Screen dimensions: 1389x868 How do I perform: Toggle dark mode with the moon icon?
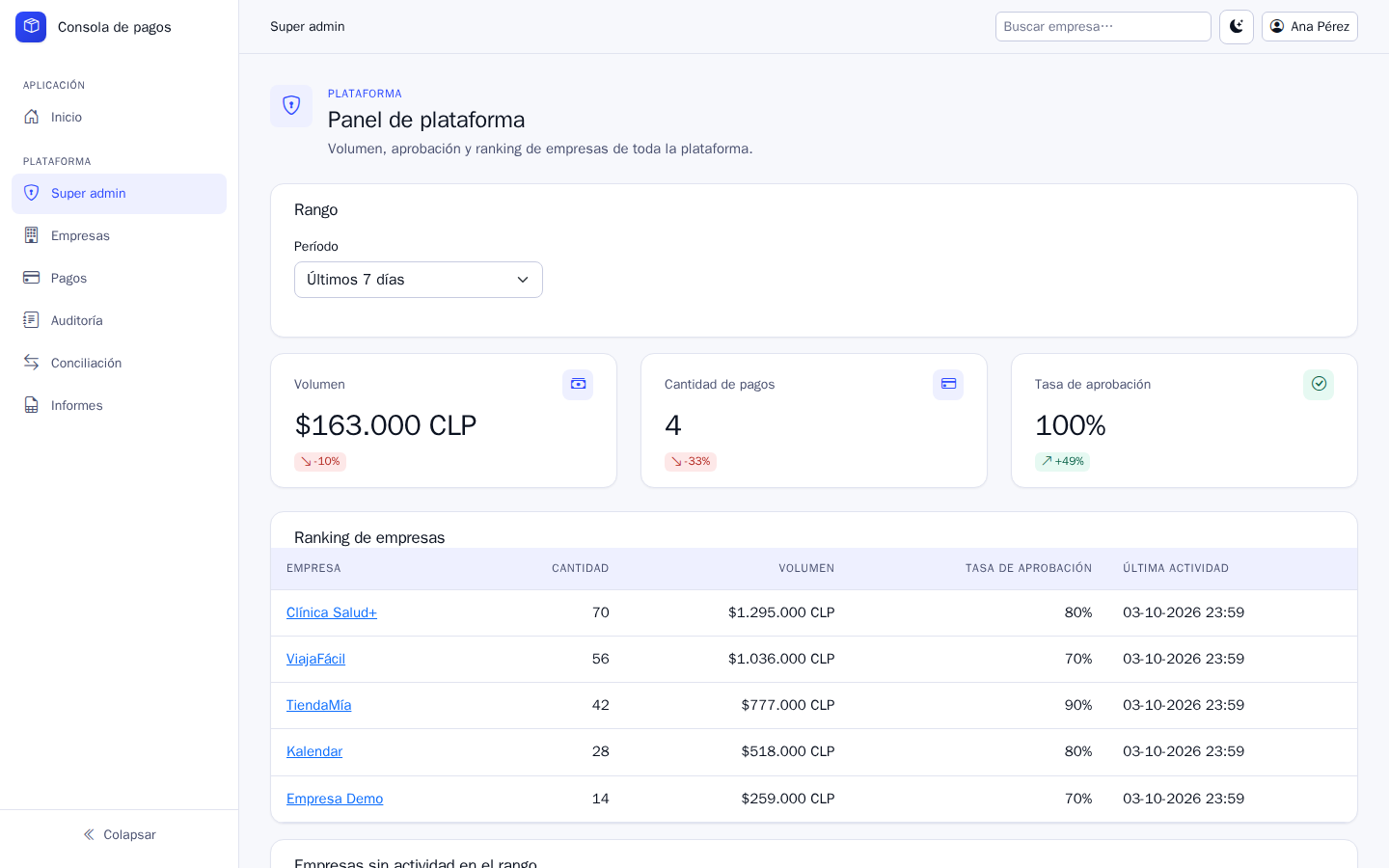pyautogui.click(x=1237, y=27)
